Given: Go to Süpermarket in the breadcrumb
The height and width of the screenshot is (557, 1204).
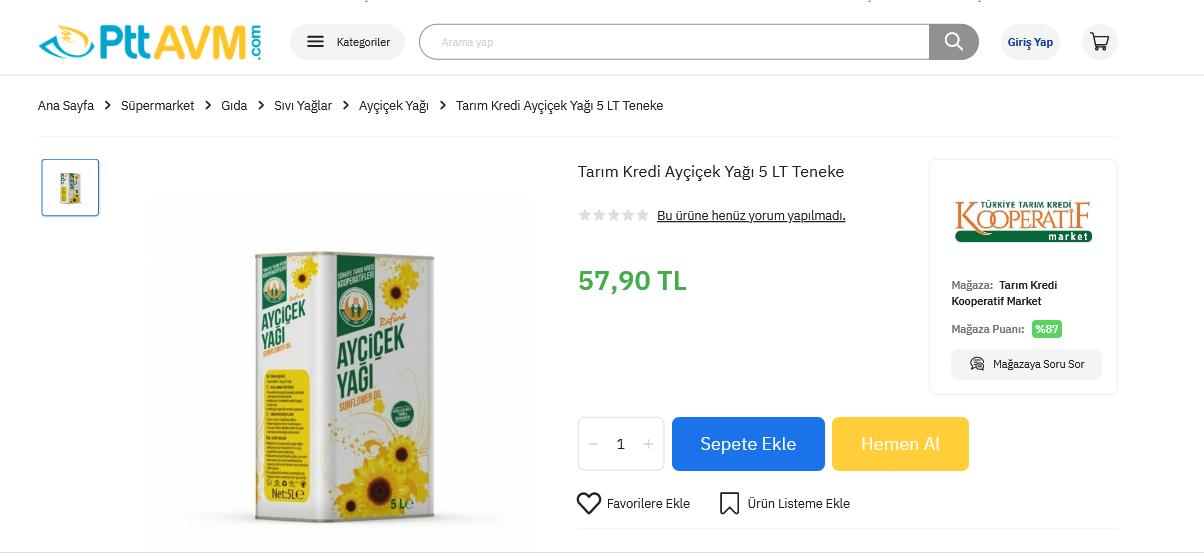Looking at the screenshot, I should tap(157, 105).
